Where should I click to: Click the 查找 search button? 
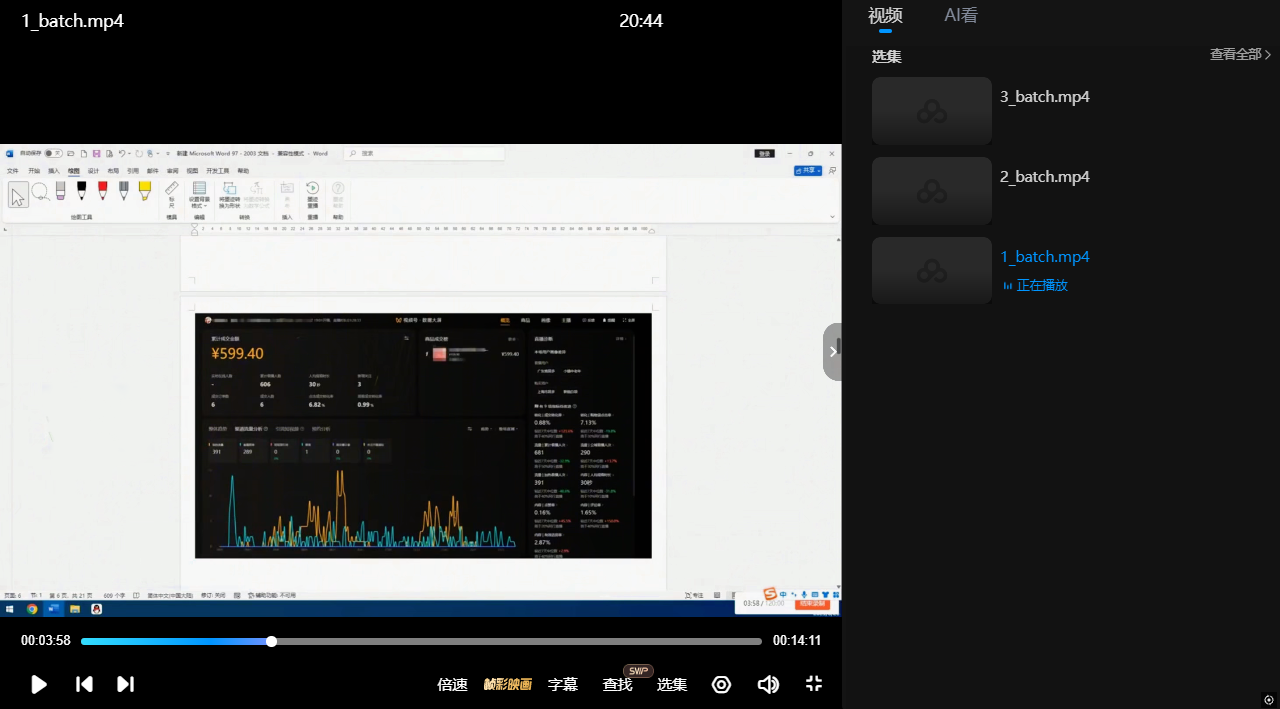pos(617,685)
